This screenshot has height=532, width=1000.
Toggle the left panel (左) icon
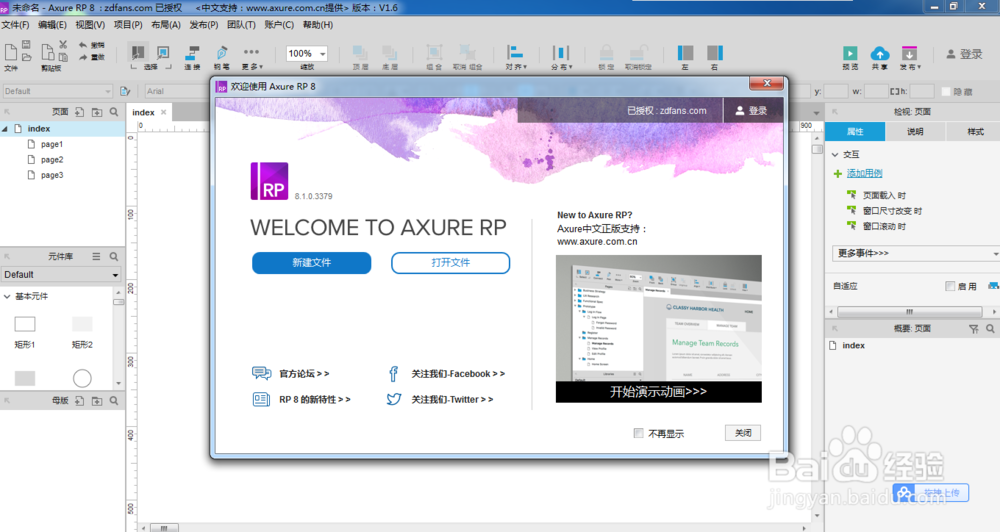[685, 53]
